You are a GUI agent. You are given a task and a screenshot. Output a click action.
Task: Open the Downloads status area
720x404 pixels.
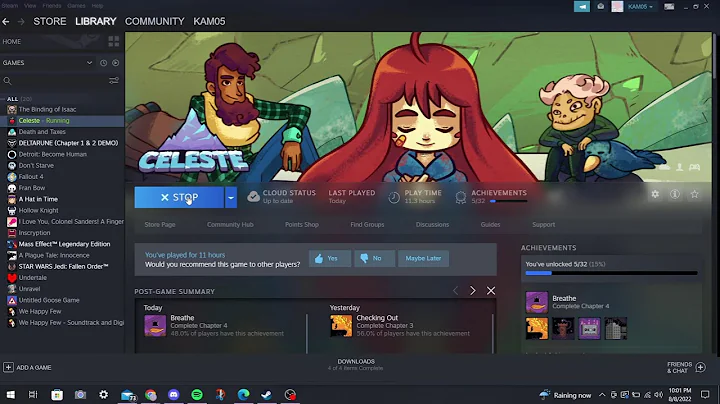(x=356, y=365)
